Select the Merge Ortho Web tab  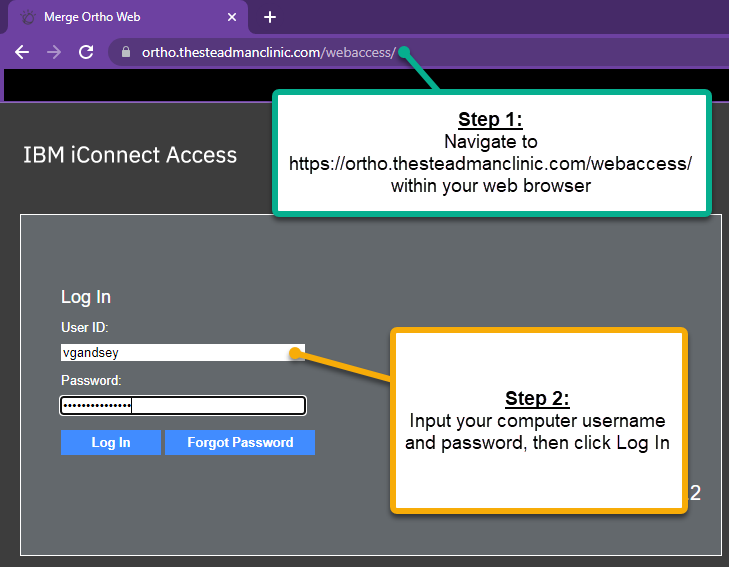[126, 17]
